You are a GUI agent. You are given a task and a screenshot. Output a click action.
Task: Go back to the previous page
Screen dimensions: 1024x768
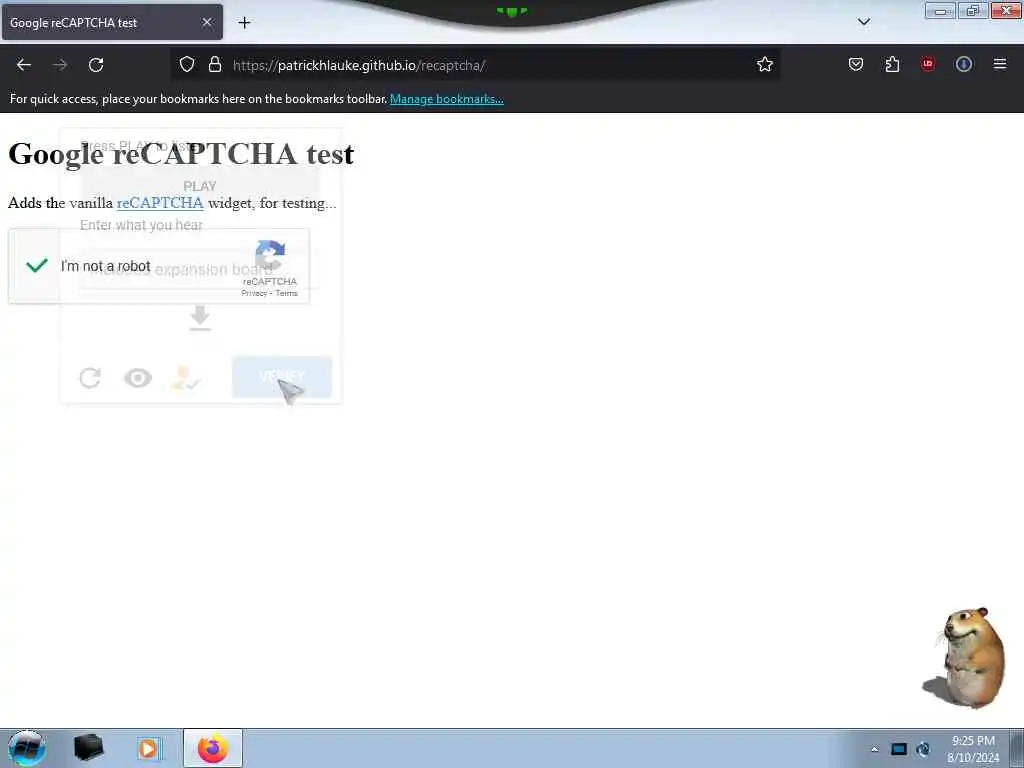(24, 65)
